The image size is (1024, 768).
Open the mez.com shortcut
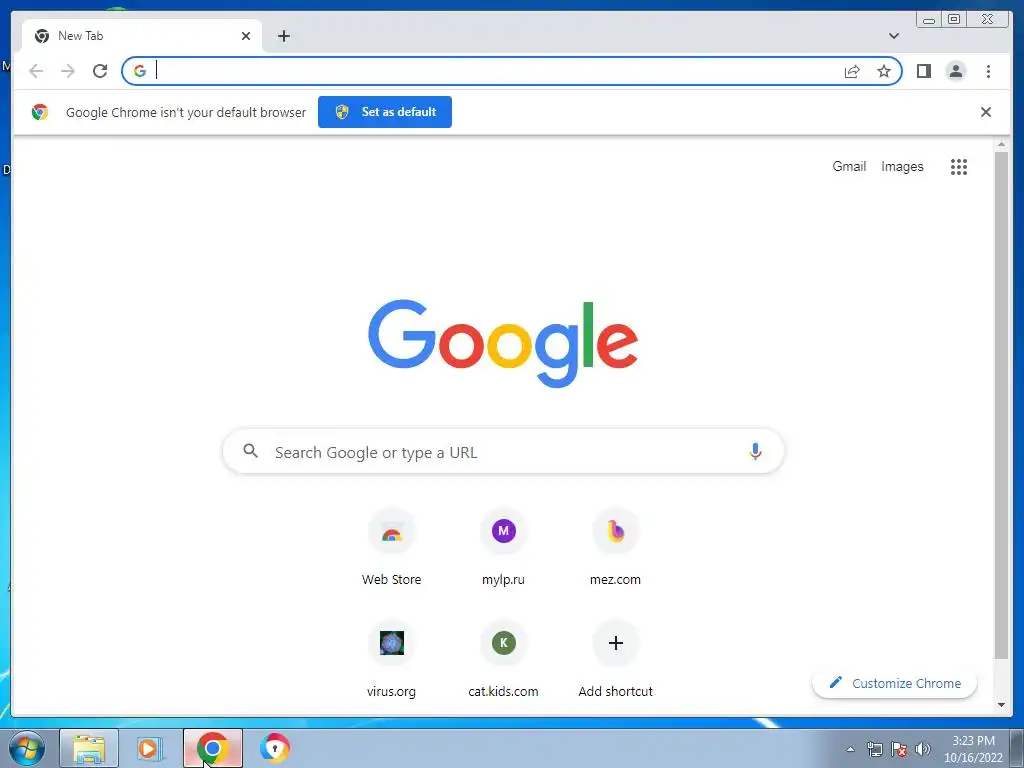point(615,549)
